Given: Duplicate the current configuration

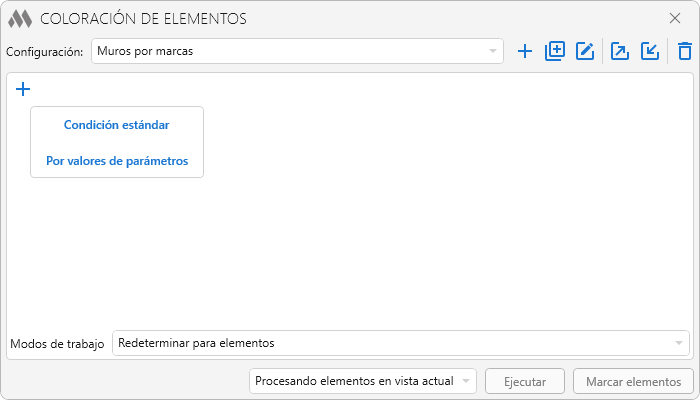Looking at the screenshot, I should click(555, 51).
